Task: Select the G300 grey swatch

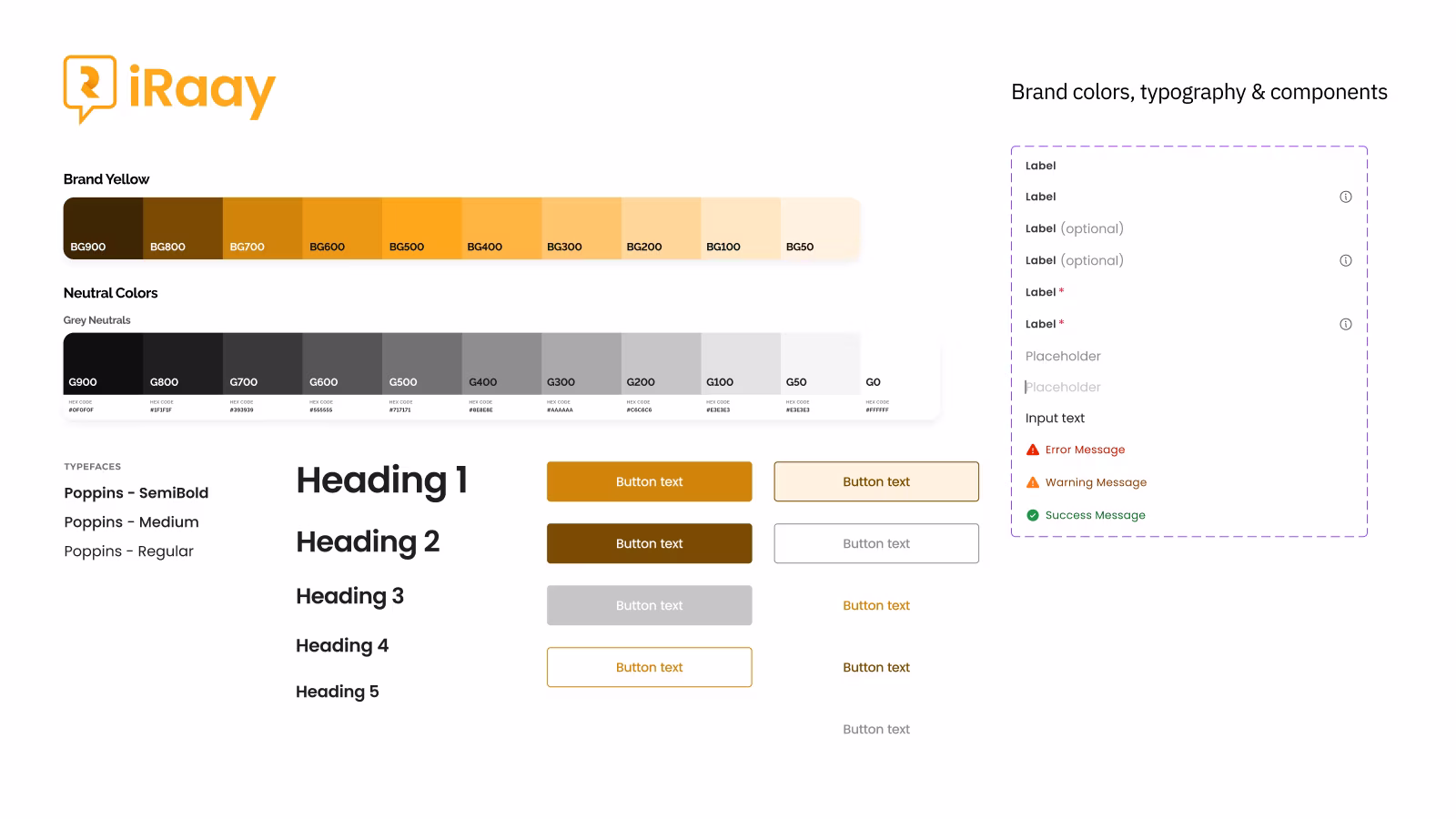Action: [x=581, y=364]
